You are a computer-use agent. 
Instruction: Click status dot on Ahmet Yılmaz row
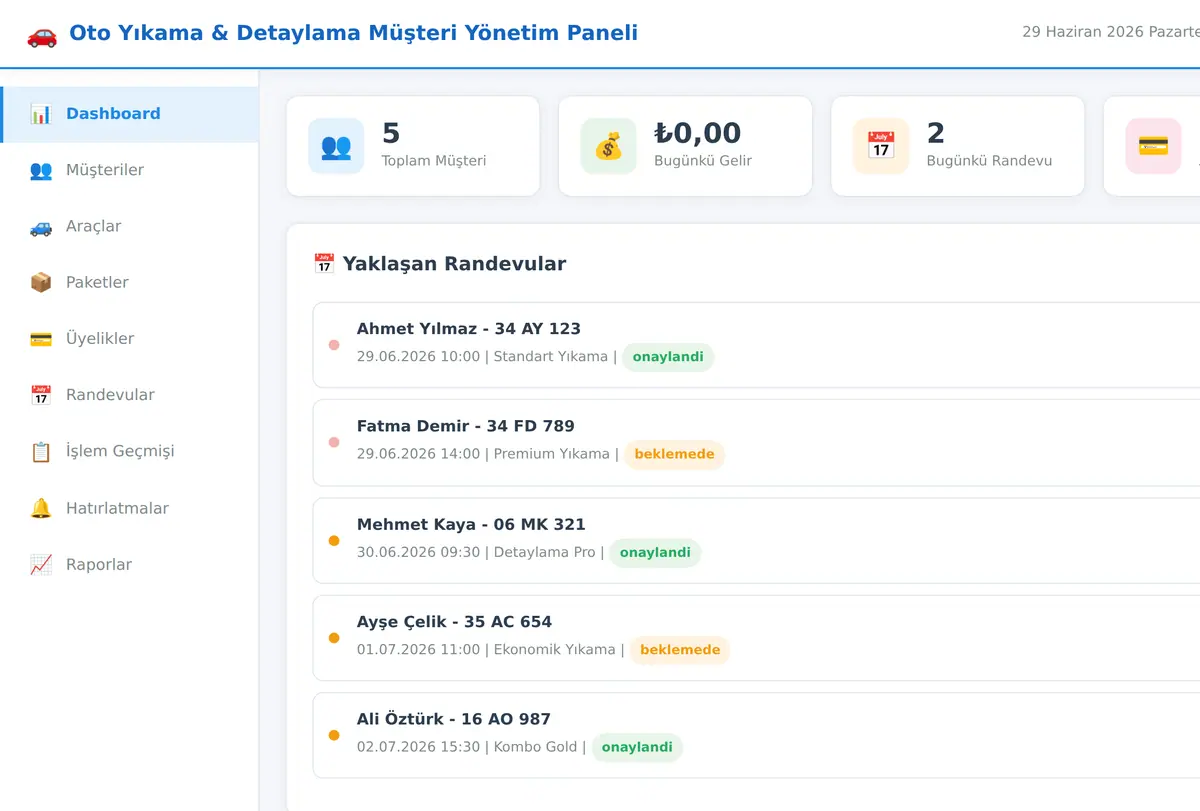click(x=334, y=345)
